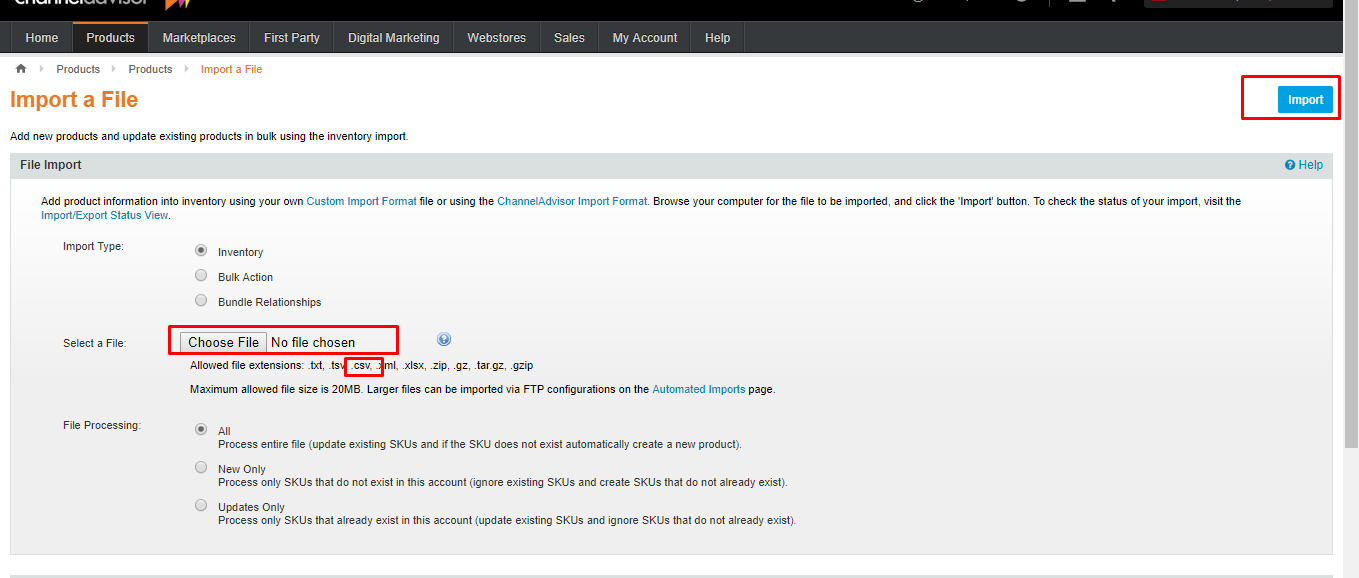The image size is (1359, 578).
Task: Click the Choose File button
Action: (224, 342)
